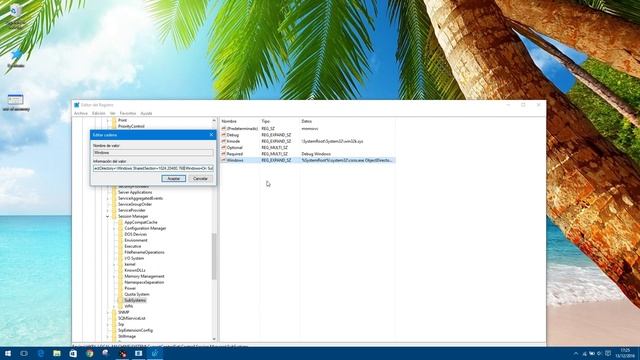Click Aceptar in the Editar cadena dialog
Viewport: 640px width, 360px height.
point(173,179)
